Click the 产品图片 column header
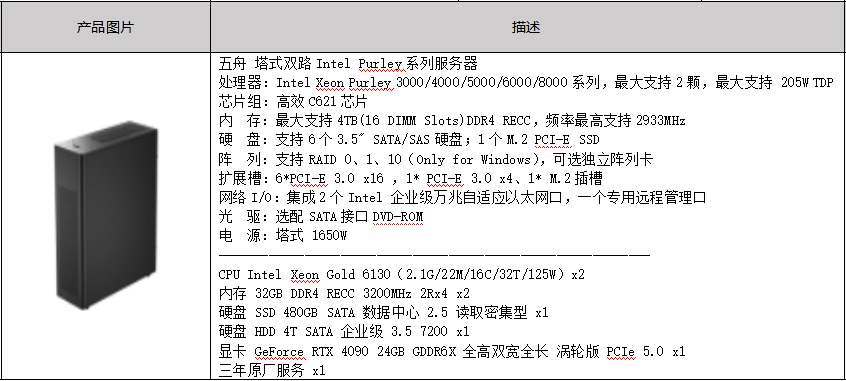 (x=105, y=28)
